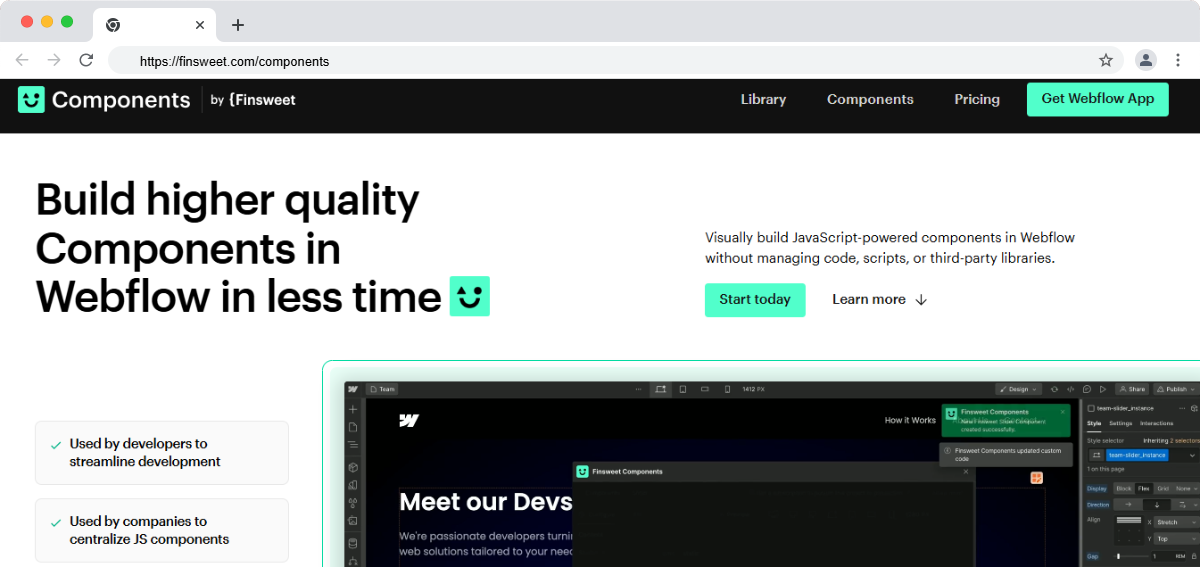Click 'Used by developers to streamline development' card
Viewport: 1200px width, 567px height.
(162, 453)
